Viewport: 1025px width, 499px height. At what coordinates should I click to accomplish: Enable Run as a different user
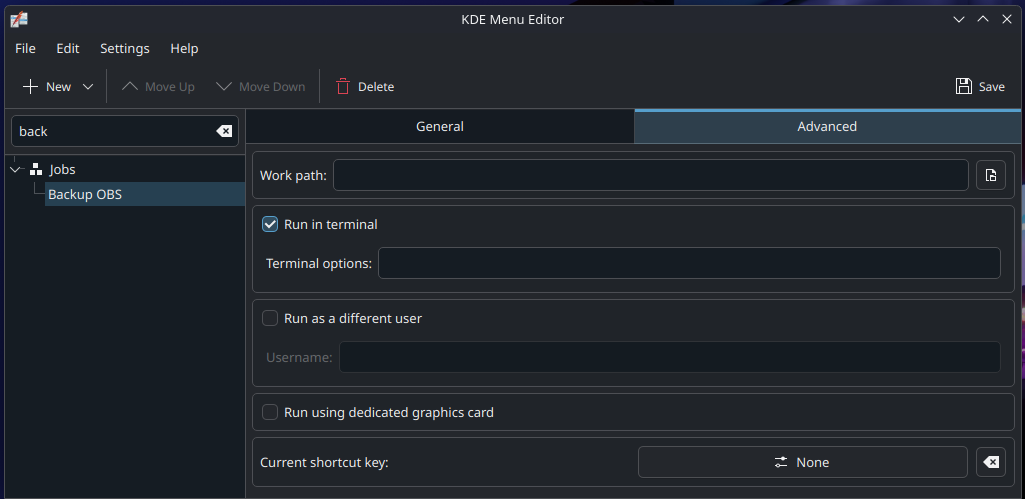[x=270, y=319]
